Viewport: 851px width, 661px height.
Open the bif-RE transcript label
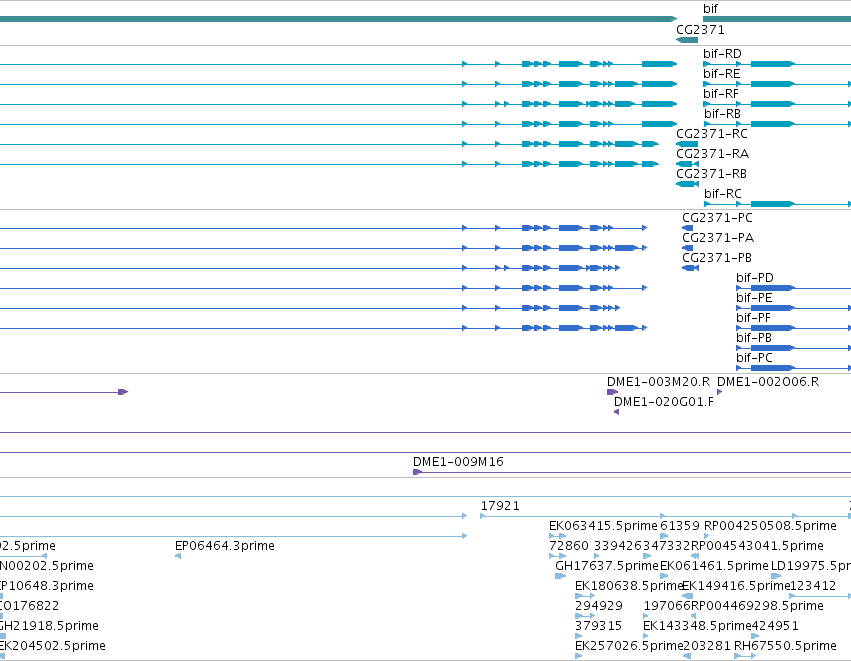[721, 74]
